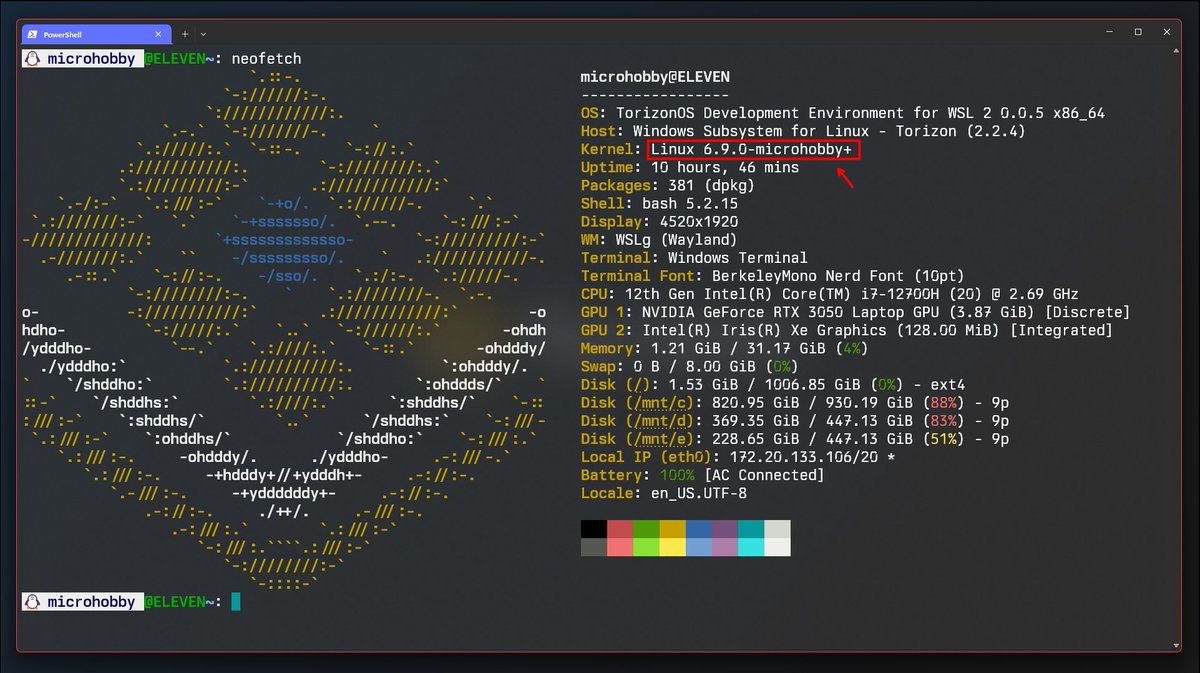Image resolution: width=1200 pixels, height=673 pixels.
Task: Click the 'Disk (/mnt/c)' 88% line
Action: tap(795, 403)
